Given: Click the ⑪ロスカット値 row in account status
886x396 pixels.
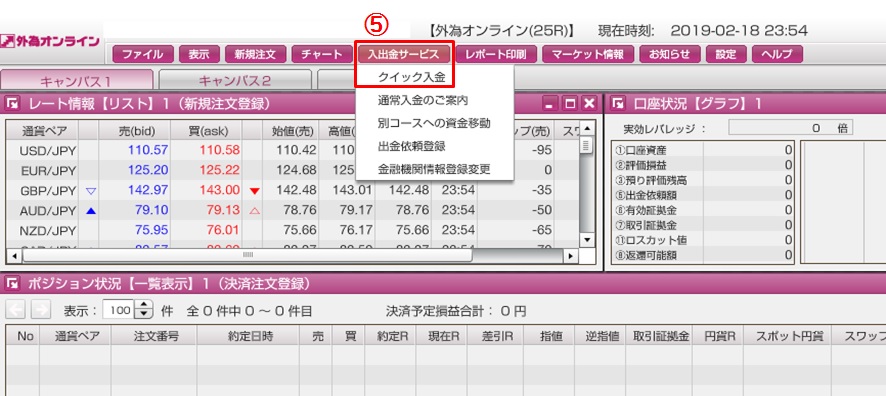Looking at the screenshot, I should point(703,240).
